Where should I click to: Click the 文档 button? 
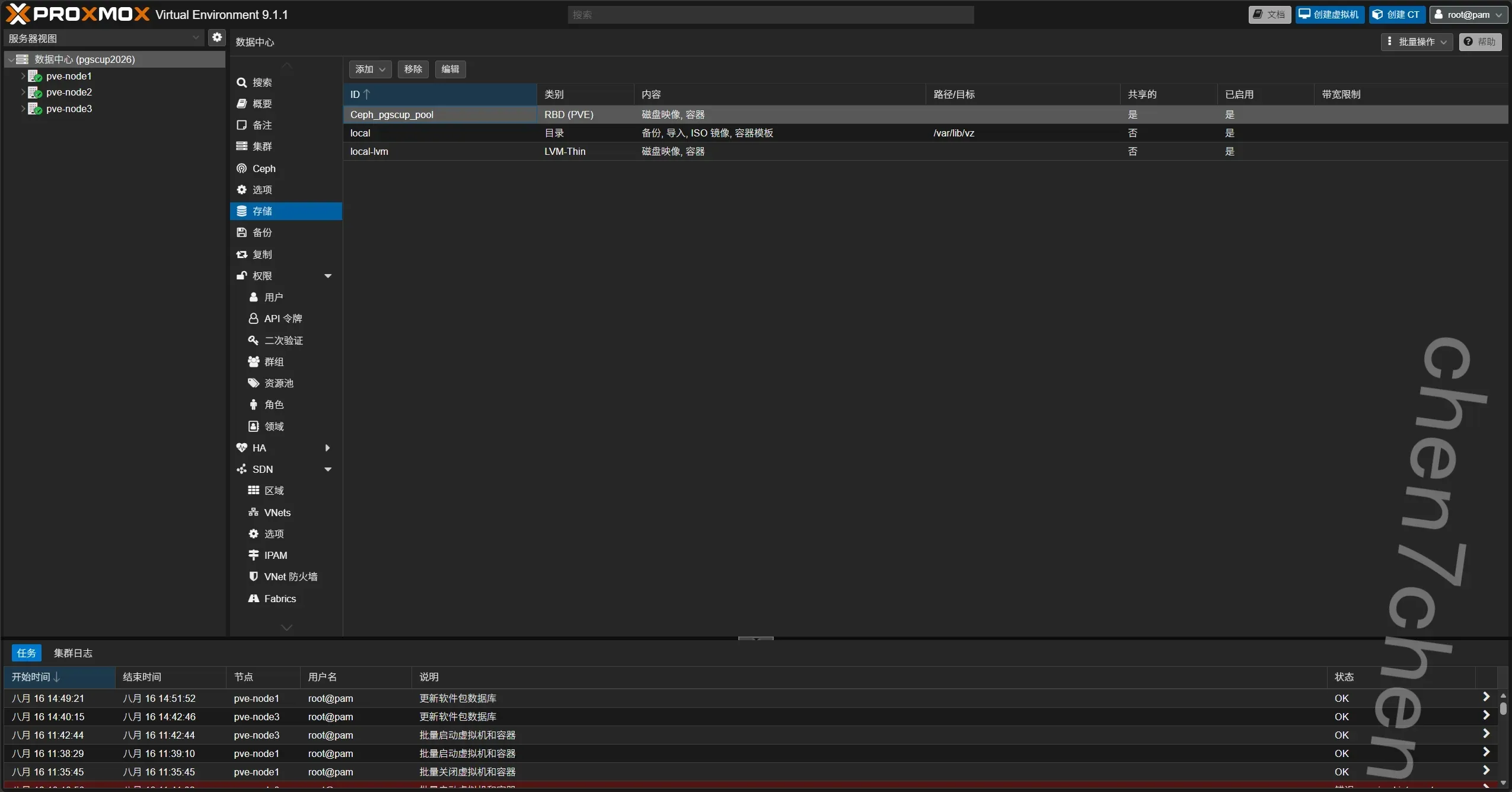click(1269, 15)
